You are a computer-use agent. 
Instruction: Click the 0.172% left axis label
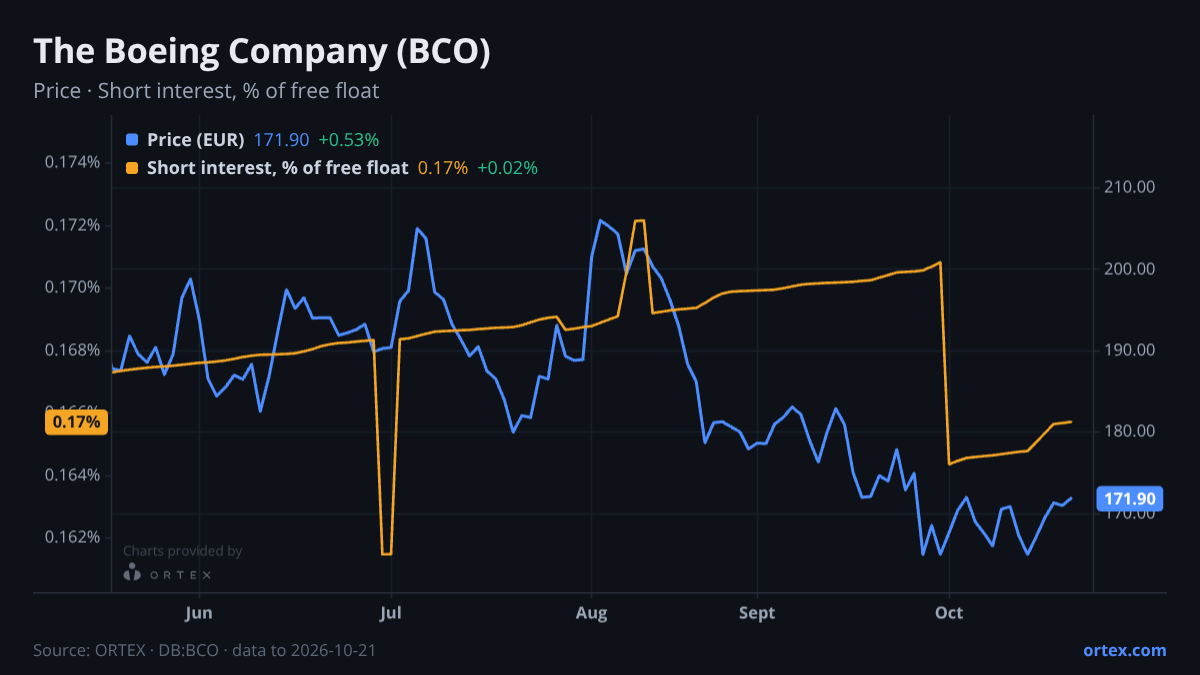[73, 225]
